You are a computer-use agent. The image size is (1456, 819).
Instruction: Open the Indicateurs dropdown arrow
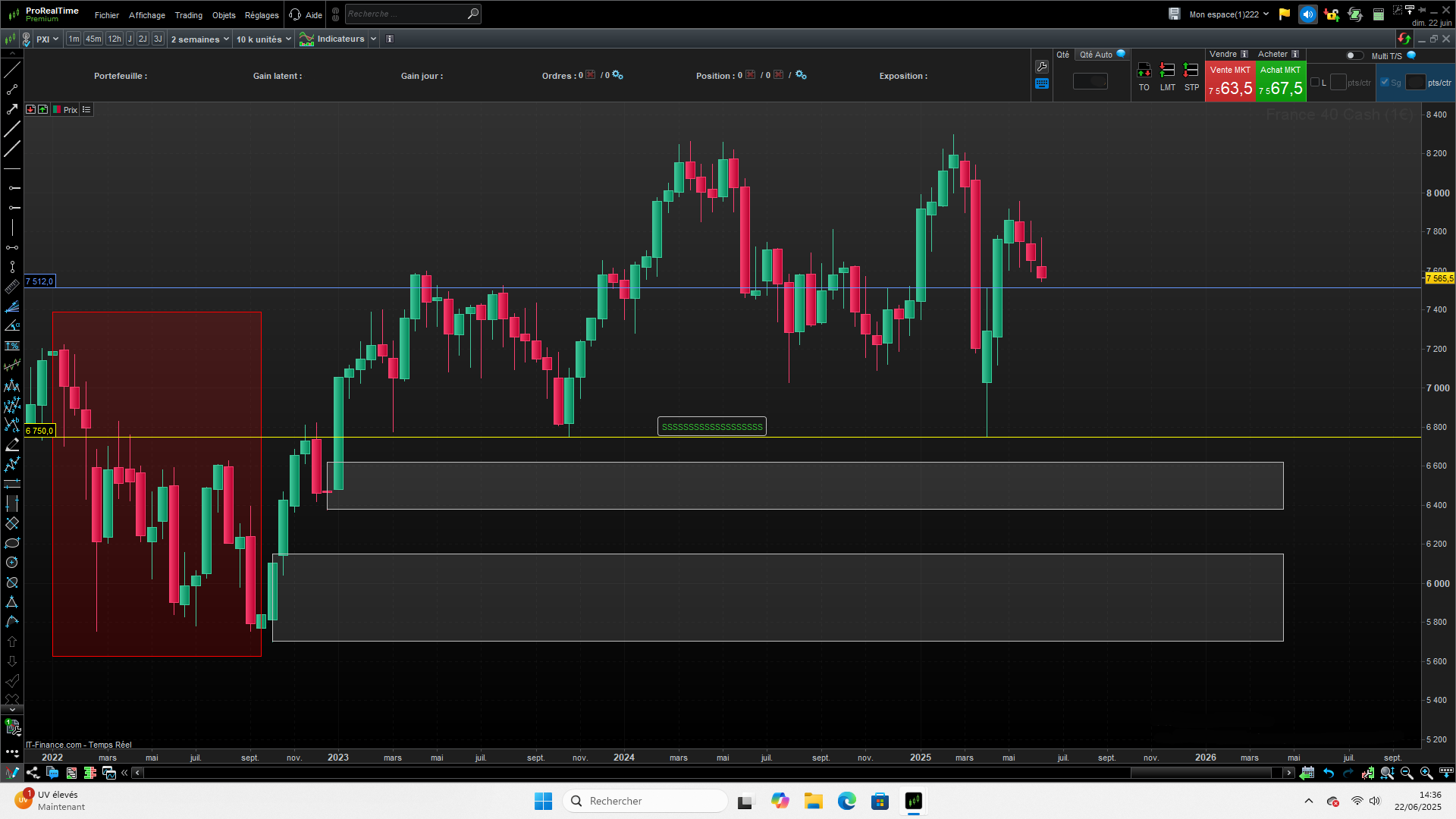[373, 39]
